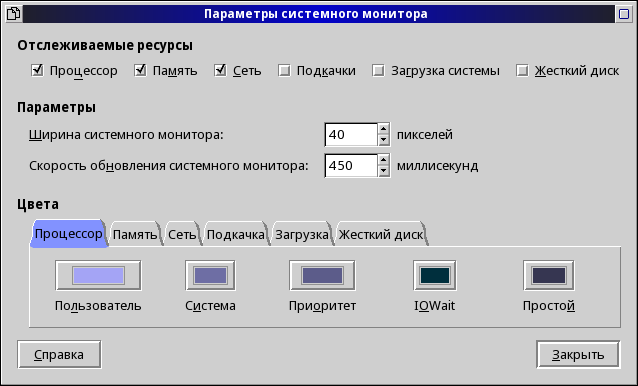Click the Пользователь label under swatch
Viewport: 638px width, 386px height.
pyautogui.click(x=98, y=306)
